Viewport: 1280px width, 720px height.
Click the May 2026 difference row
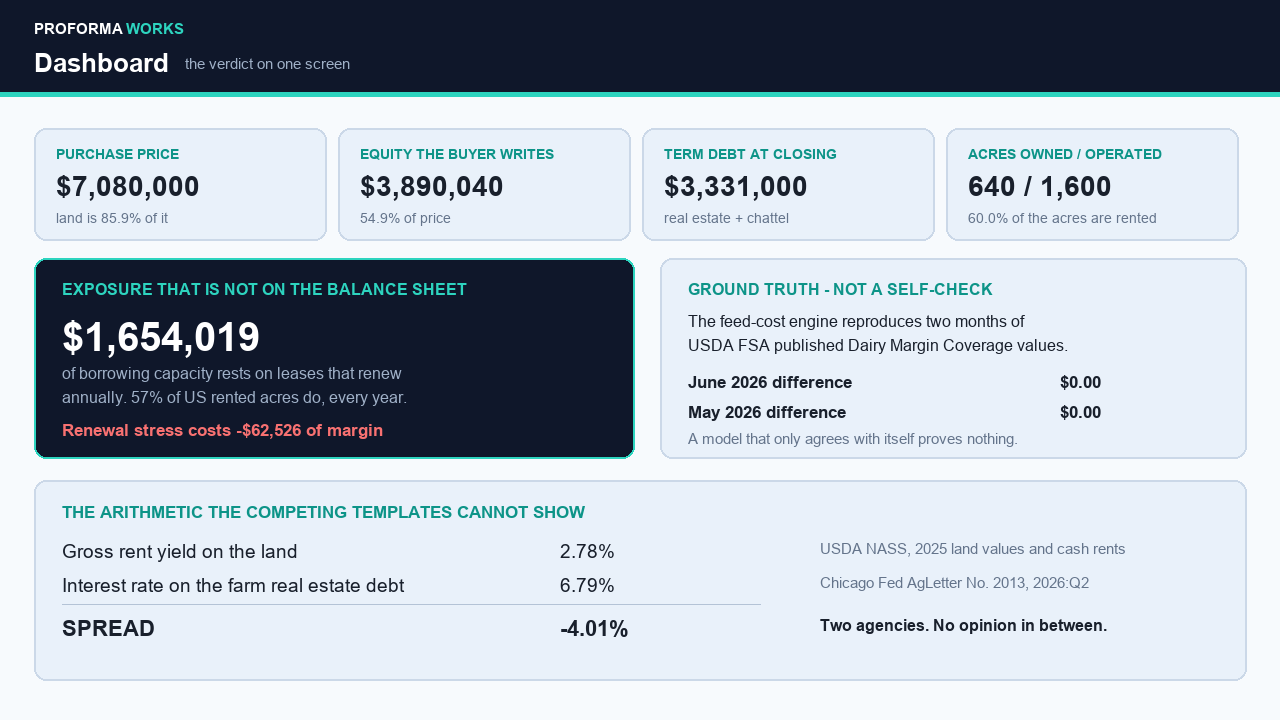point(895,412)
